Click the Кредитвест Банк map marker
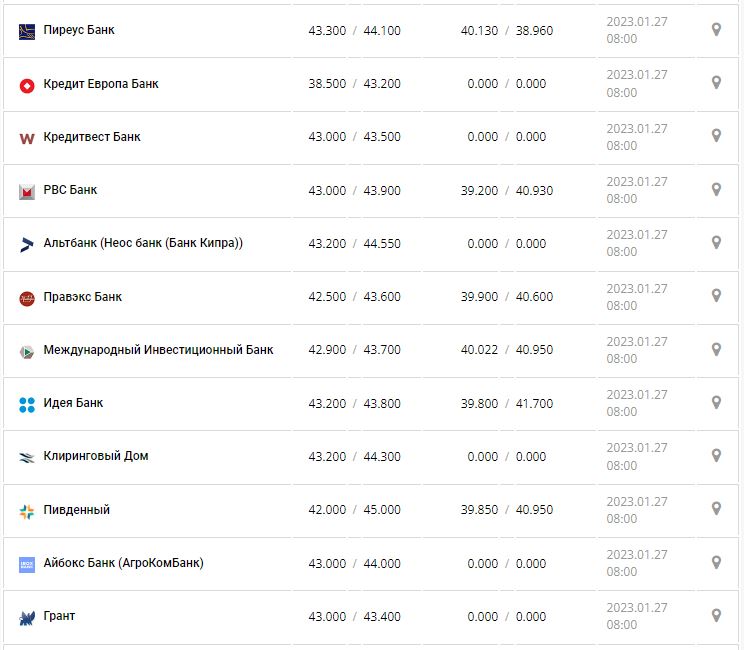744x650 pixels. click(x=716, y=136)
